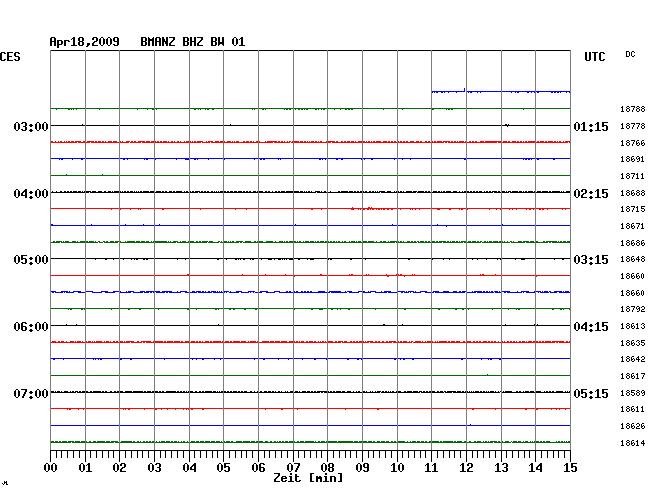Click the DC value '18688'

click(x=633, y=193)
